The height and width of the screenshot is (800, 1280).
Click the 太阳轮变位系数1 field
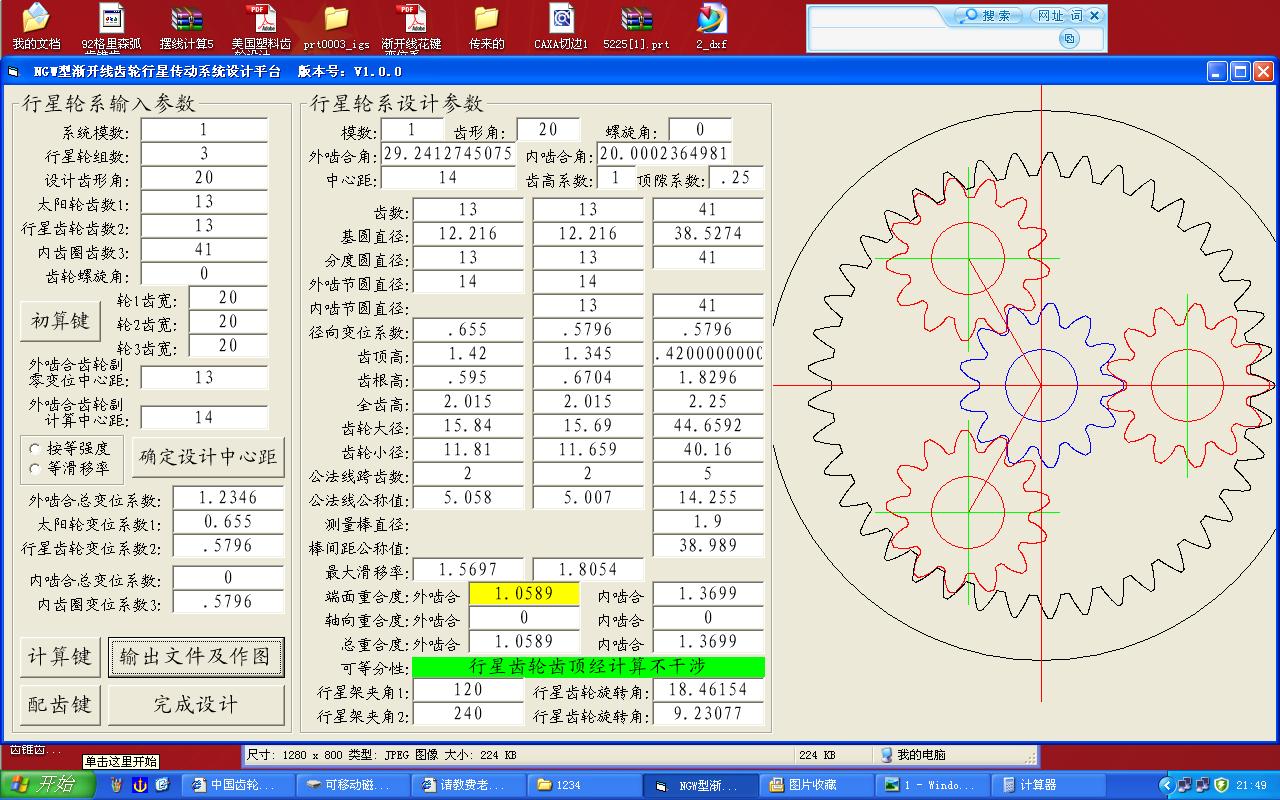point(228,522)
